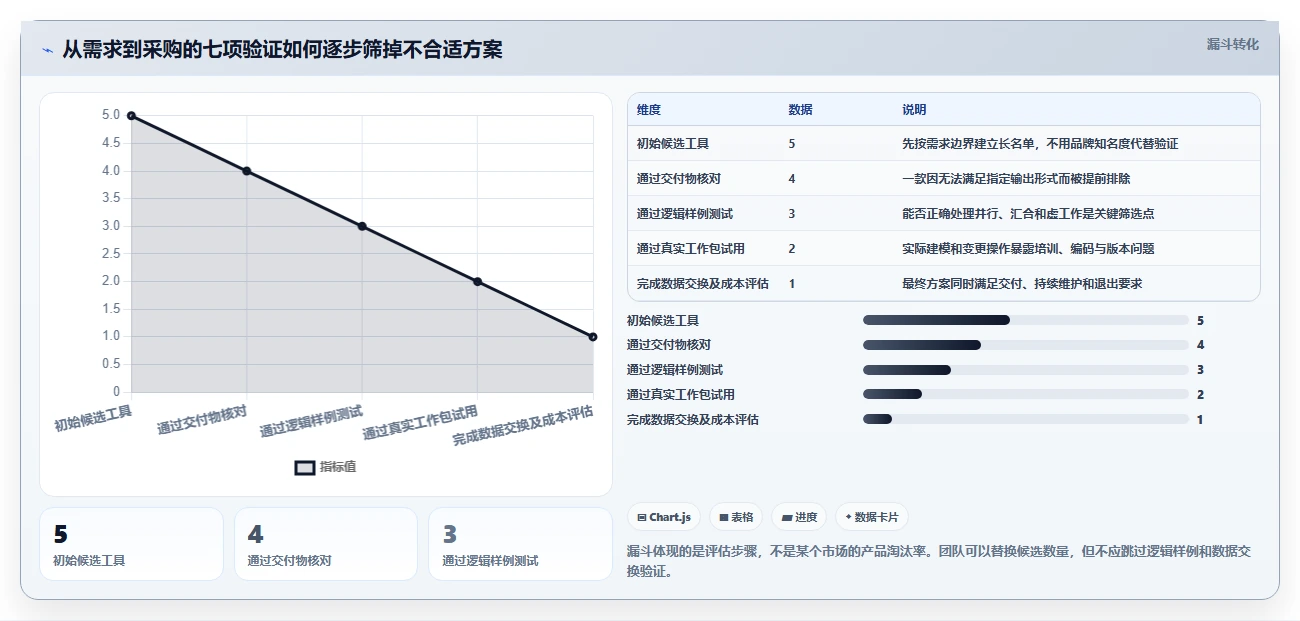
Task: Click the 漏斗转化 label in header
Action: [x=1232, y=45]
